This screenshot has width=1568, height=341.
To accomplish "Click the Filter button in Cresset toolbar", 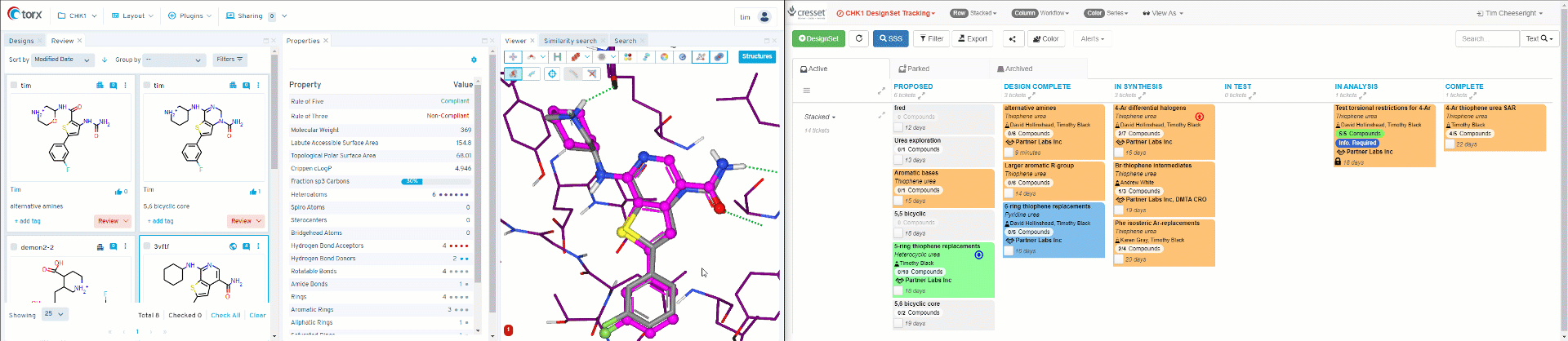I will (931, 38).
